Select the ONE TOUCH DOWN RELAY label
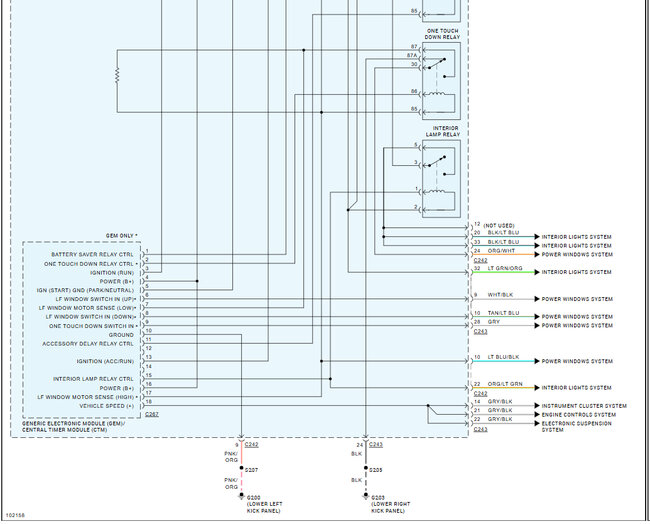The height and width of the screenshot is (524, 650). point(442,34)
